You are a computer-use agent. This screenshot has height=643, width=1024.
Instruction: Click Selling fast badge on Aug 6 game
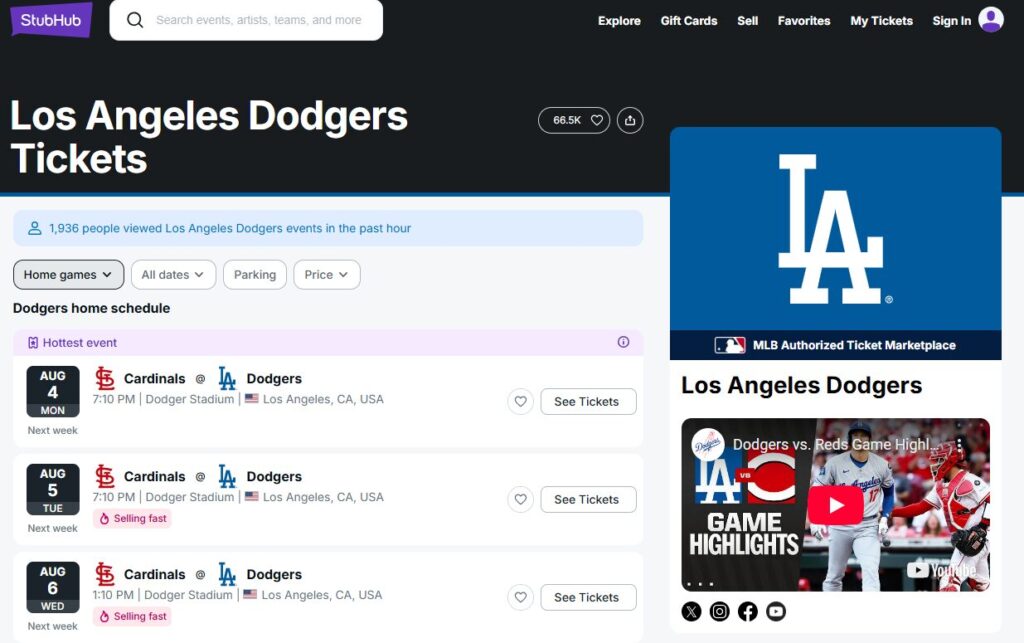point(132,616)
